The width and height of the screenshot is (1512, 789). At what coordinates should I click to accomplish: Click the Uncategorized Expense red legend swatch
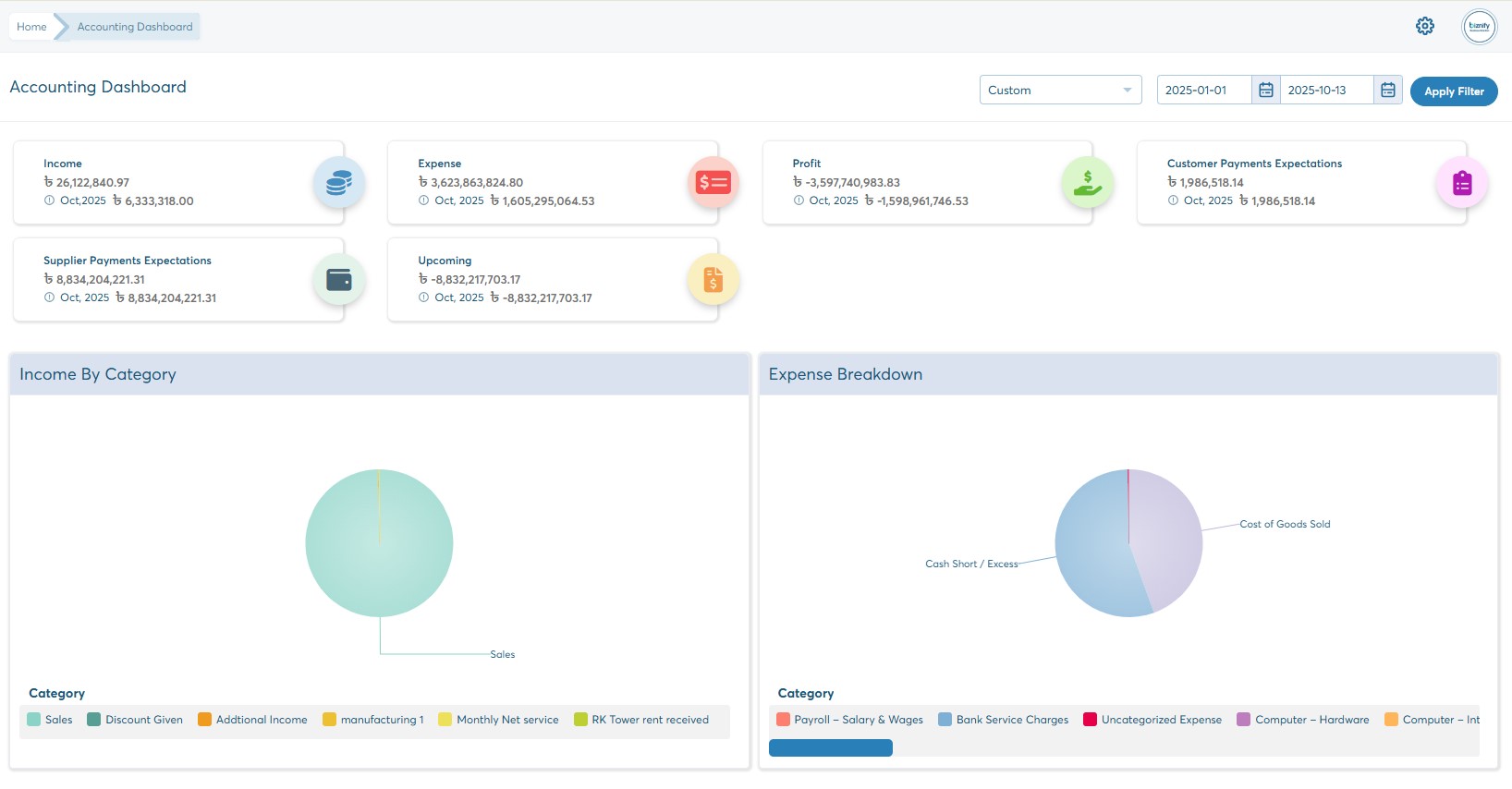pyautogui.click(x=1090, y=720)
